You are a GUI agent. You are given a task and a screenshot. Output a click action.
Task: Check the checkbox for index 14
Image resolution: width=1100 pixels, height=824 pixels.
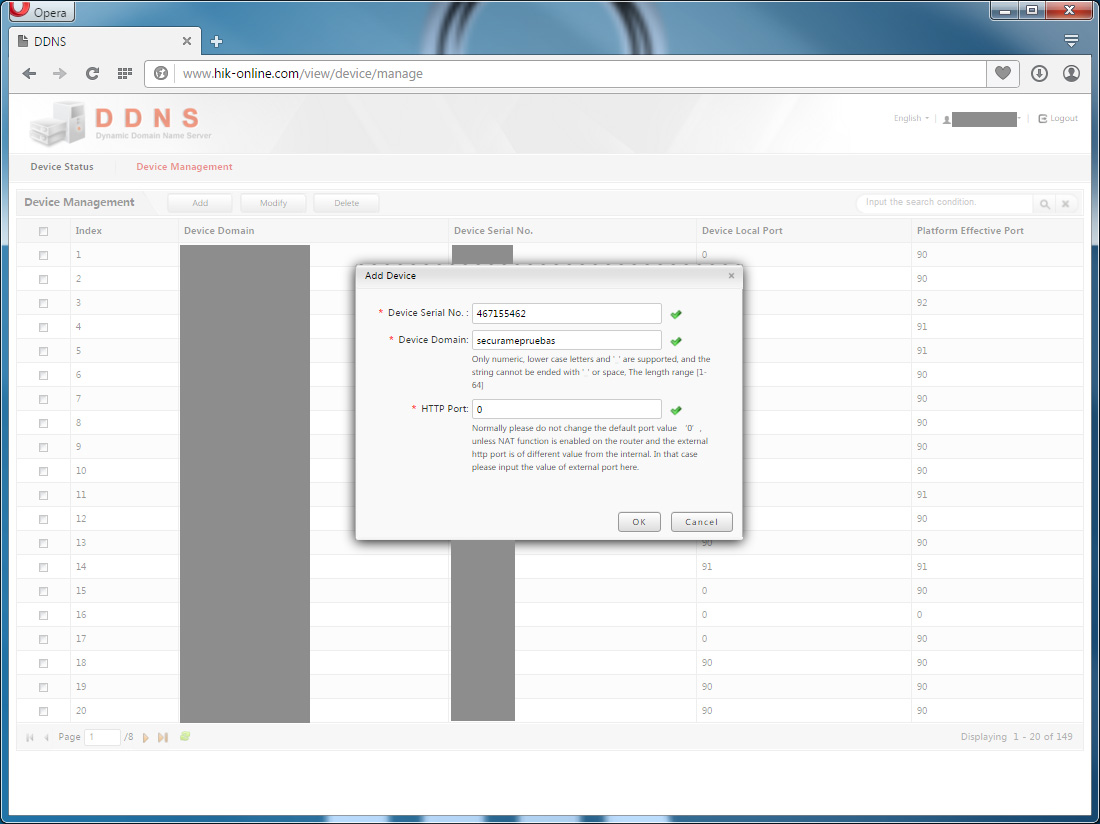tap(43, 567)
